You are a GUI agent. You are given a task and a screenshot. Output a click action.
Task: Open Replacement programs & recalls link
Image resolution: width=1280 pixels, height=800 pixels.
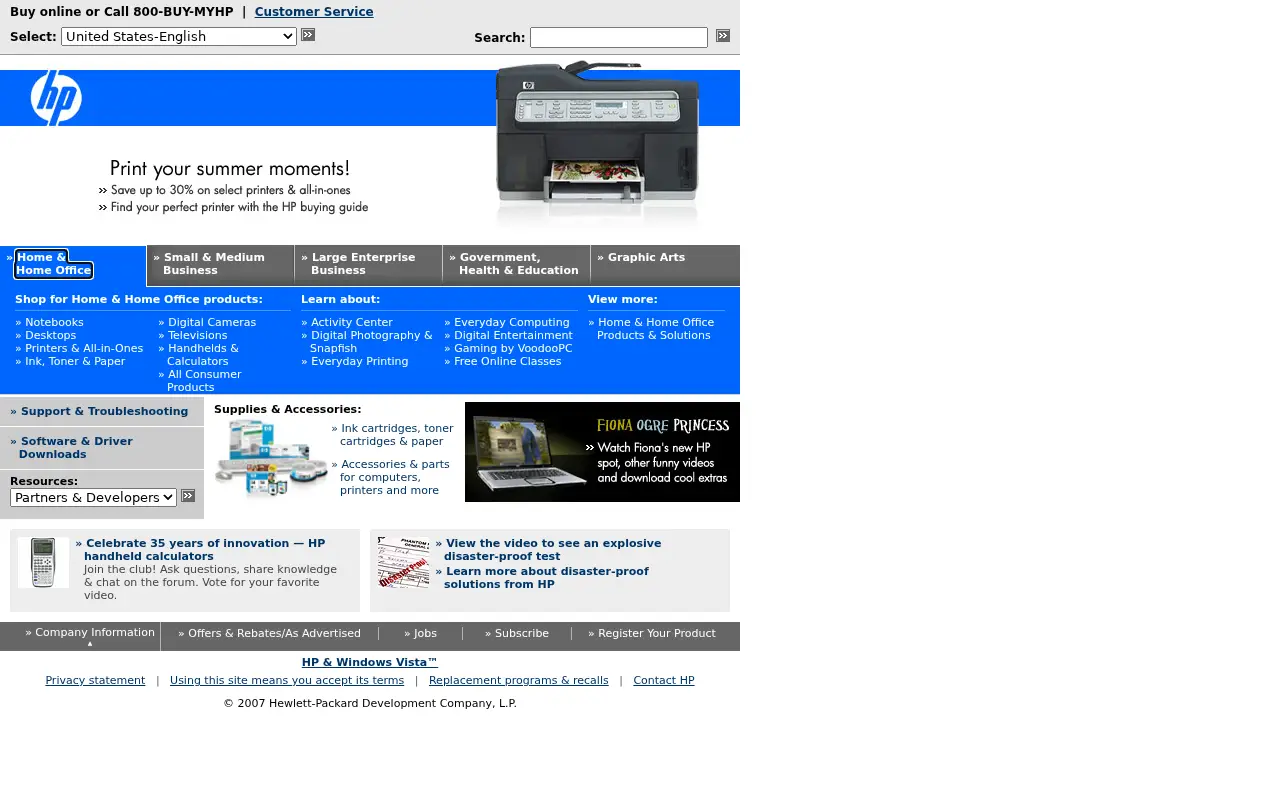pyautogui.click(x=518, y=680)
